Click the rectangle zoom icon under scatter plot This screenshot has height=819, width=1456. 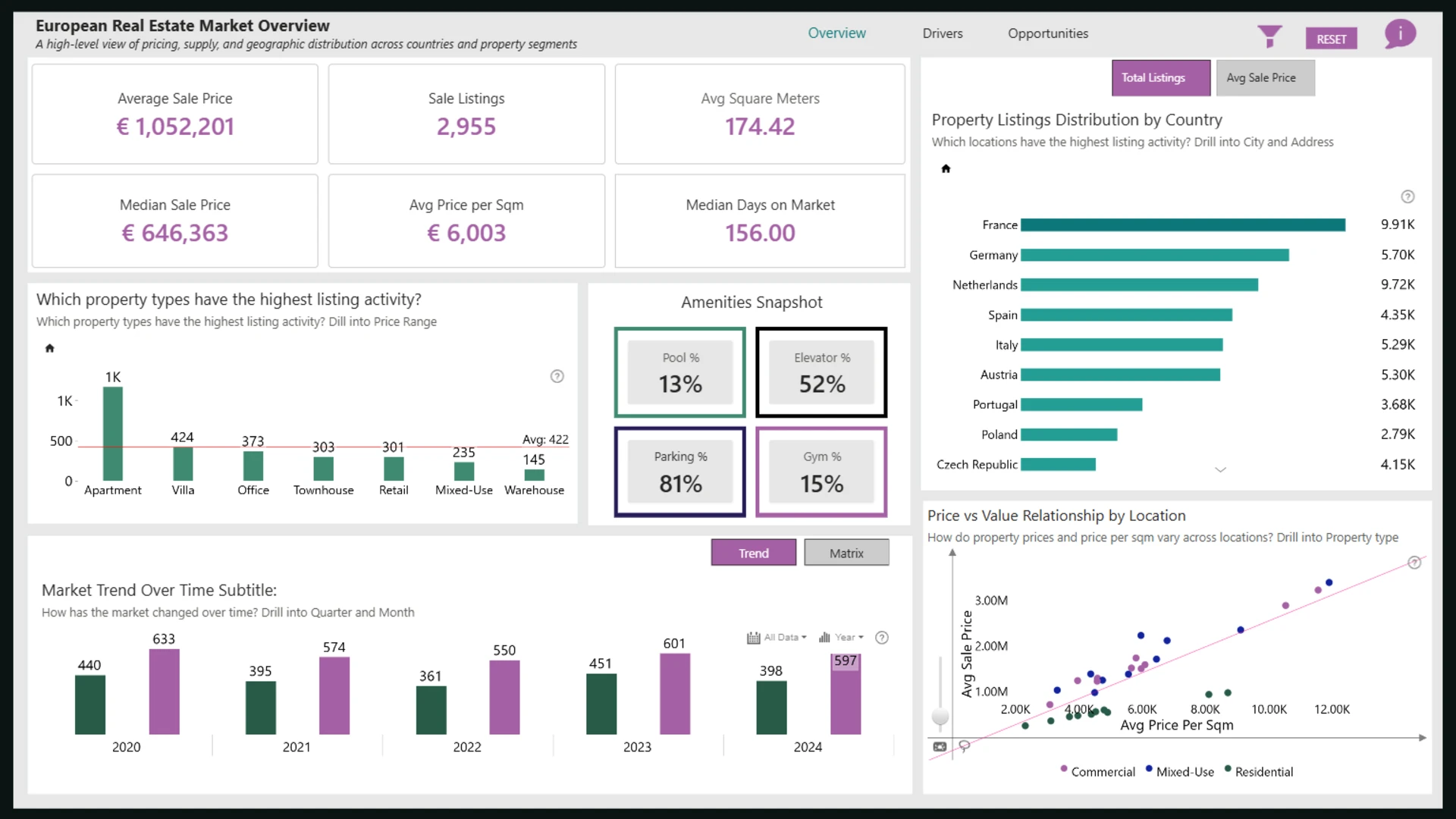940,746
